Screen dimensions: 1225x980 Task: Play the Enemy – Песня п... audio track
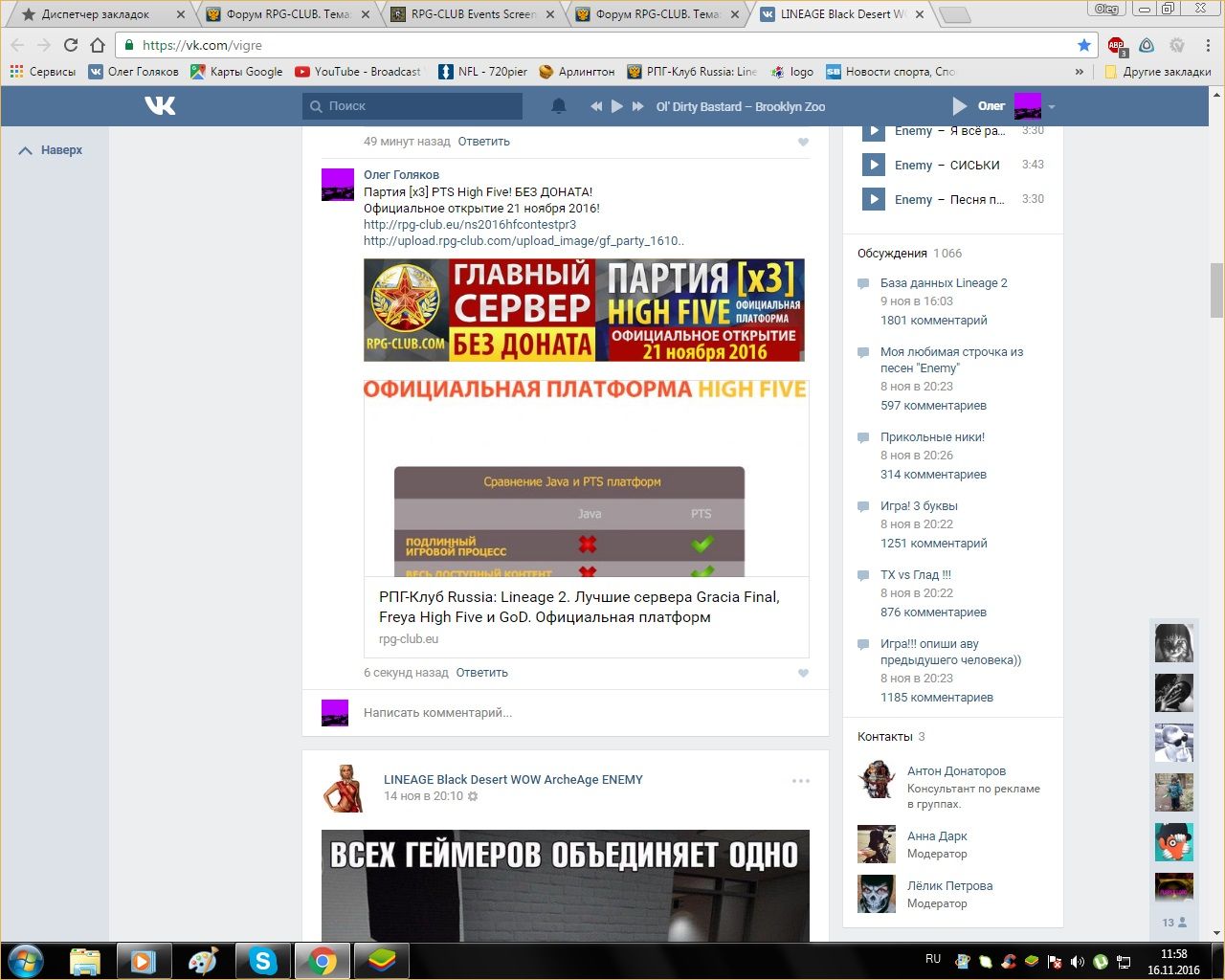(x=874, y=199)
